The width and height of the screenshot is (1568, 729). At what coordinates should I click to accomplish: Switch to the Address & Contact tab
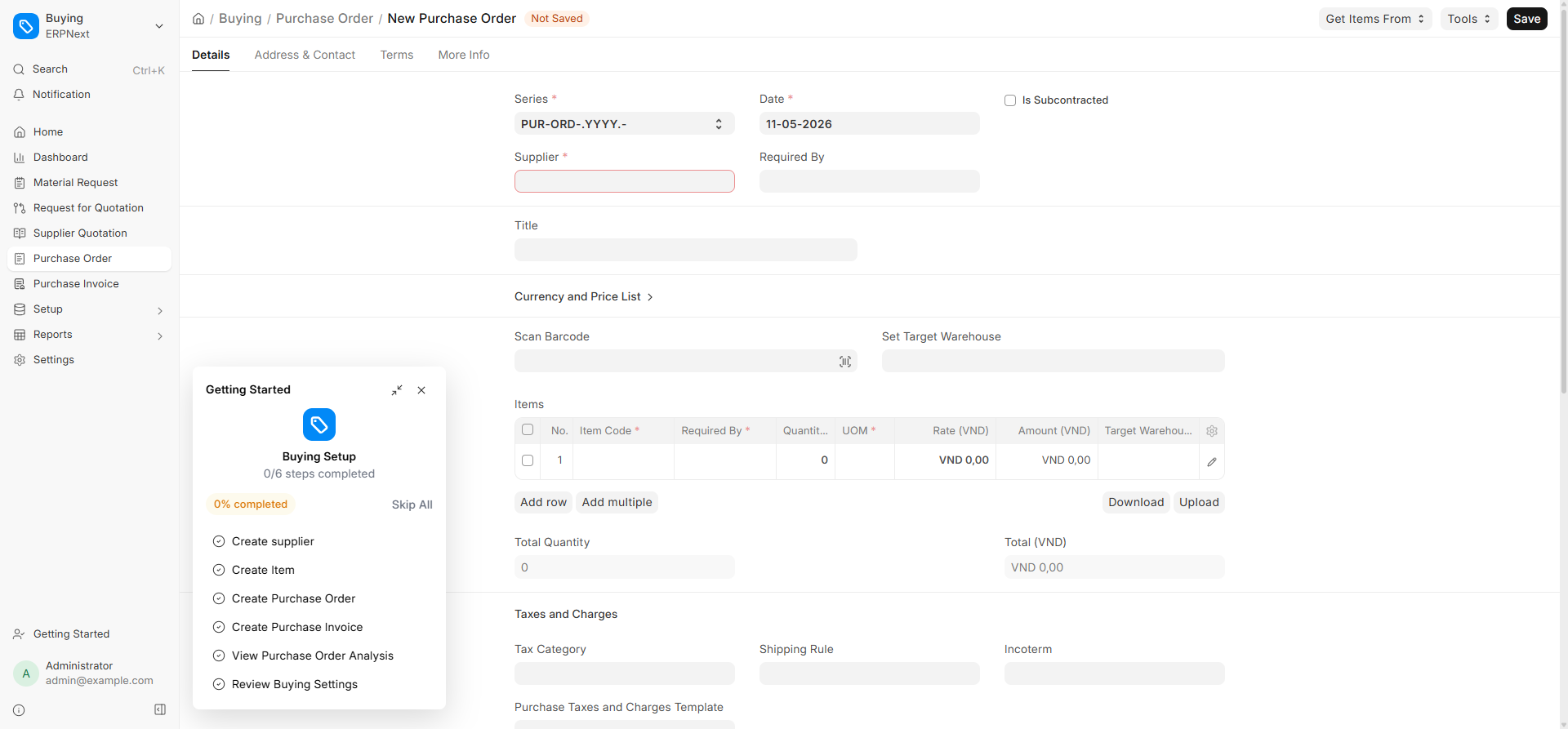coord(305,55)
